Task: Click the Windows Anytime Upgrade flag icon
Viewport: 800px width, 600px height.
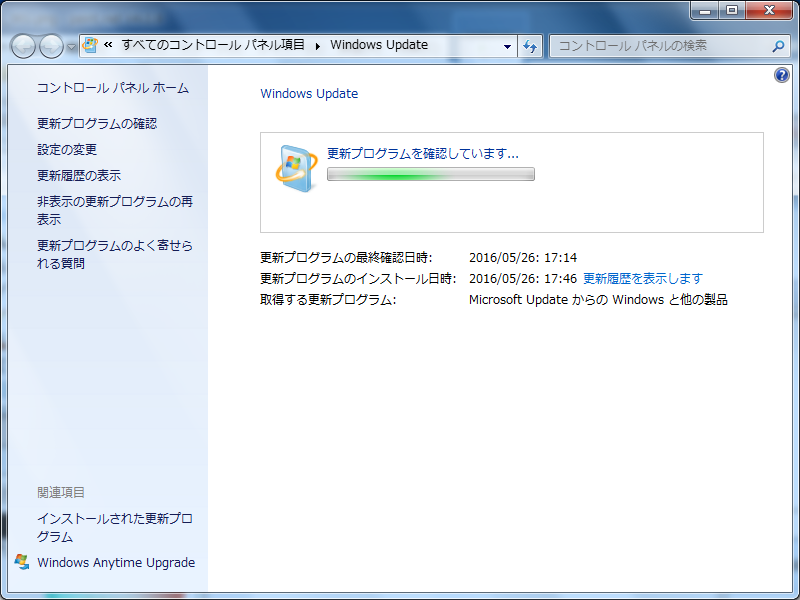Action: click(21, 562)
